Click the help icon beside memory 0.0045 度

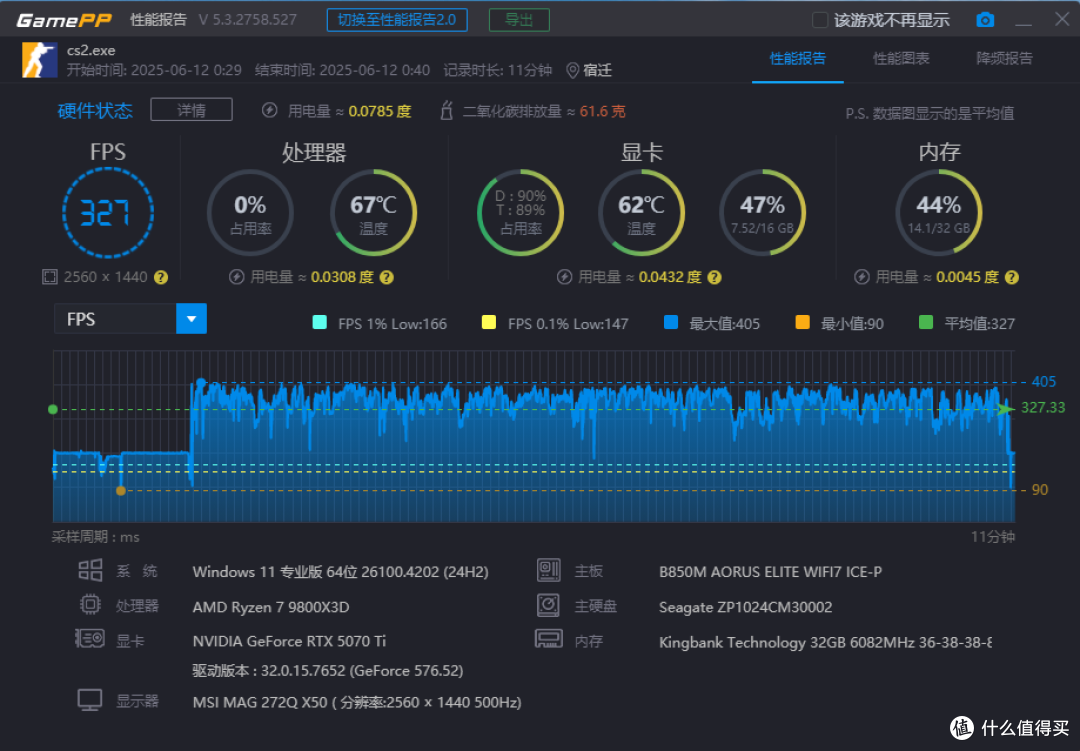1012,277
